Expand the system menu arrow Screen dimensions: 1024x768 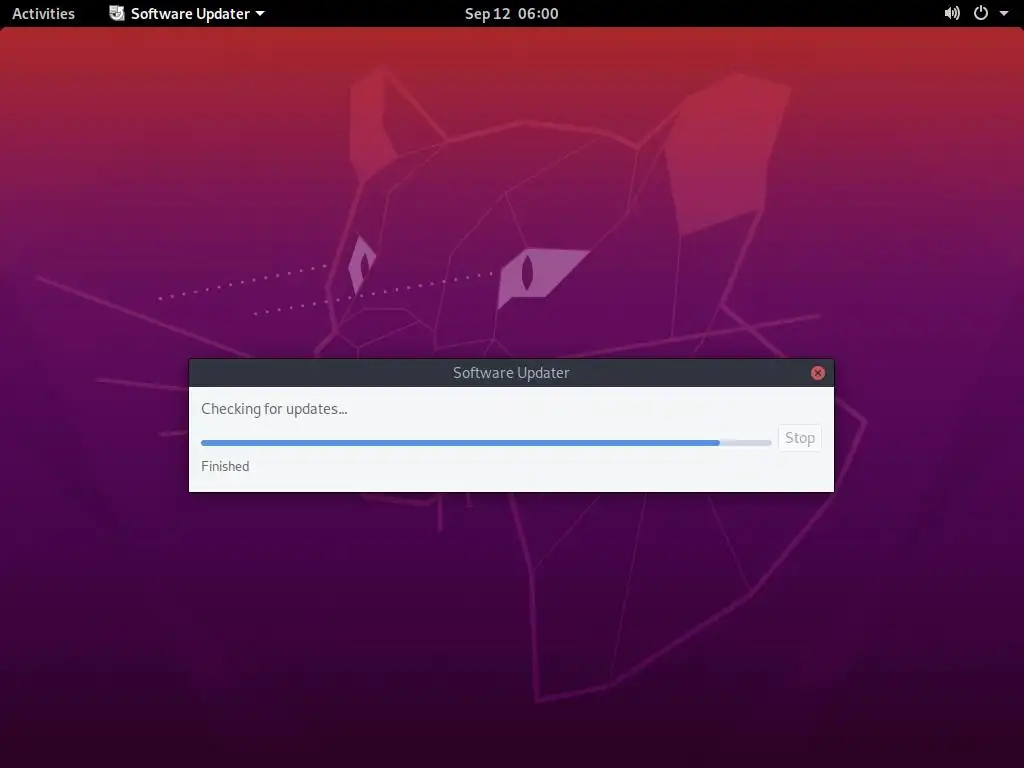click(1004, 14)
